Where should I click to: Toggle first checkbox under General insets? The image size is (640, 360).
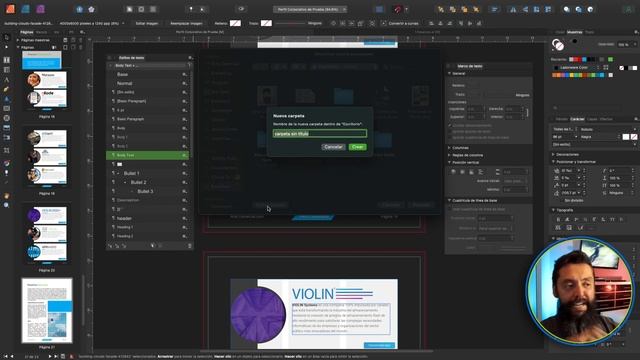click(x=450, y=125)
